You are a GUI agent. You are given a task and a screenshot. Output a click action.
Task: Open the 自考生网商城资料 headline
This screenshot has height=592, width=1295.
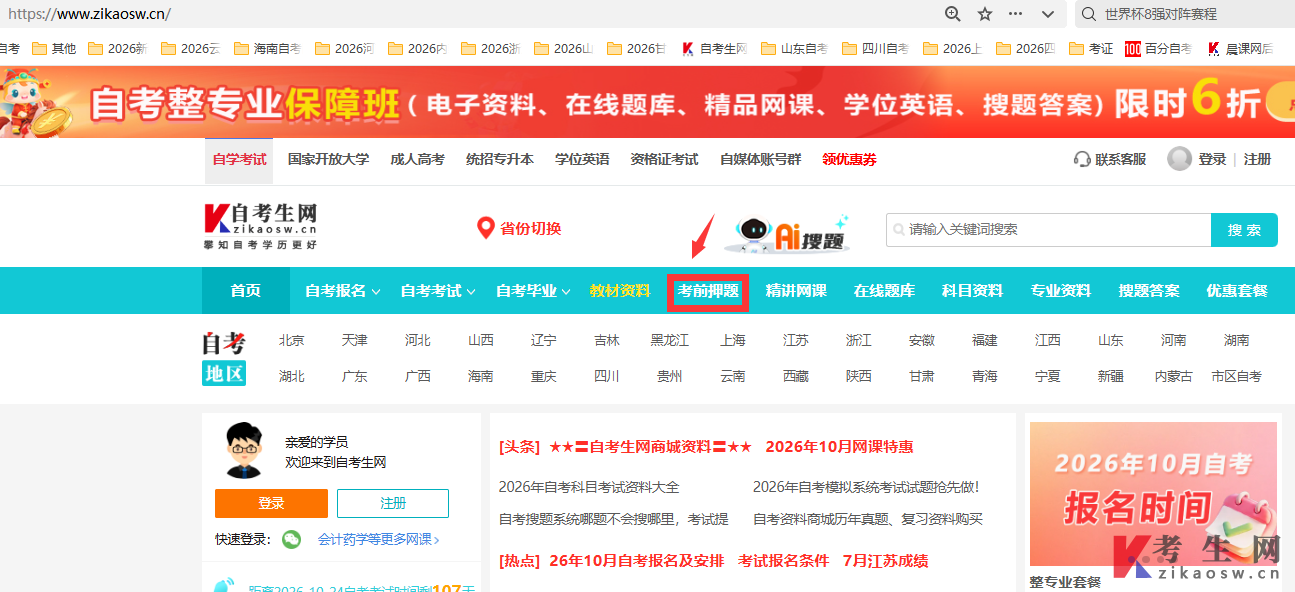click(650, 446)
